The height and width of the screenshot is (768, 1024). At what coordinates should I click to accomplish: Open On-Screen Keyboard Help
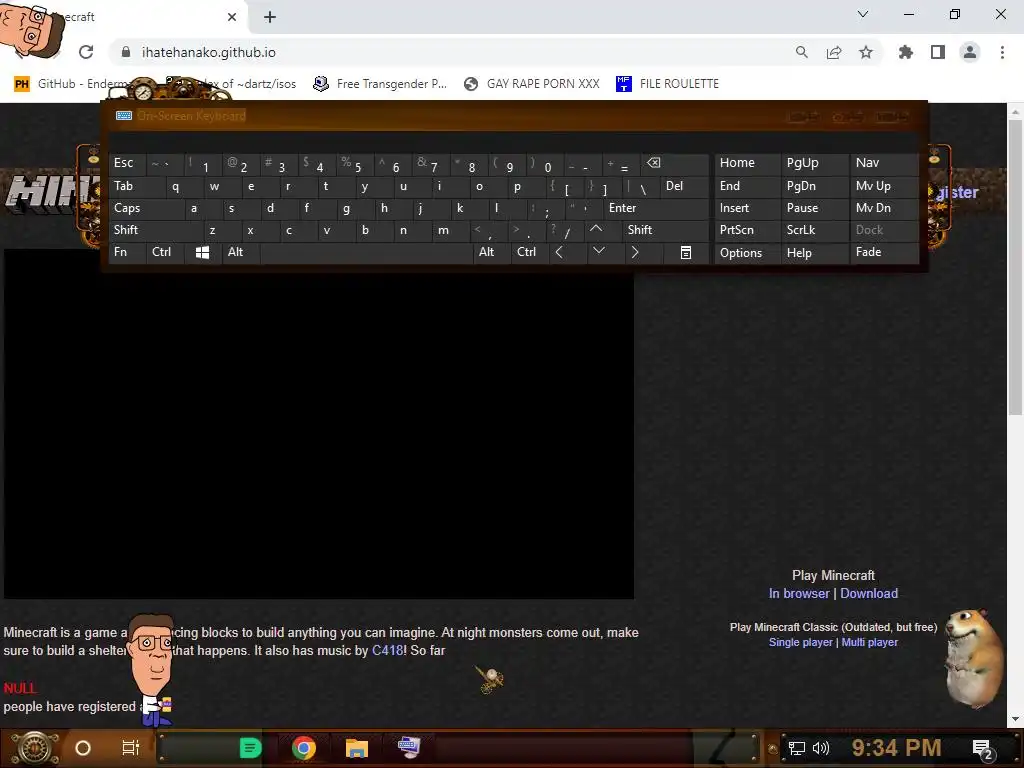click(x=815, y=252)
